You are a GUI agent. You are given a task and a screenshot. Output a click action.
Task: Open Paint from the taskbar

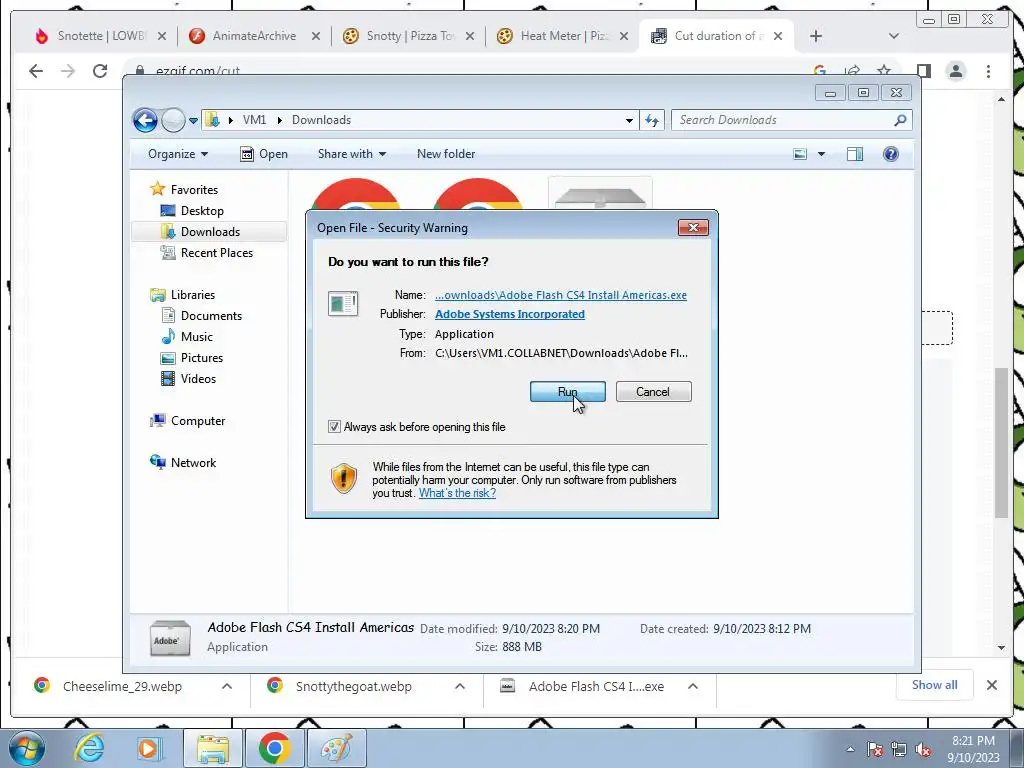(x=336, y=748)
